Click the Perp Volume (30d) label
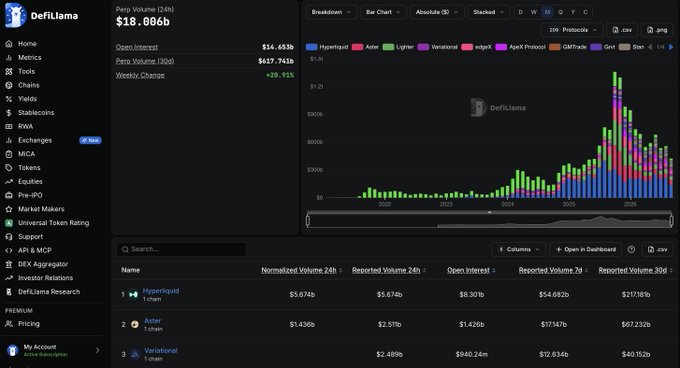The width and height of the screenshot is (680, 368). coord(145,61)
